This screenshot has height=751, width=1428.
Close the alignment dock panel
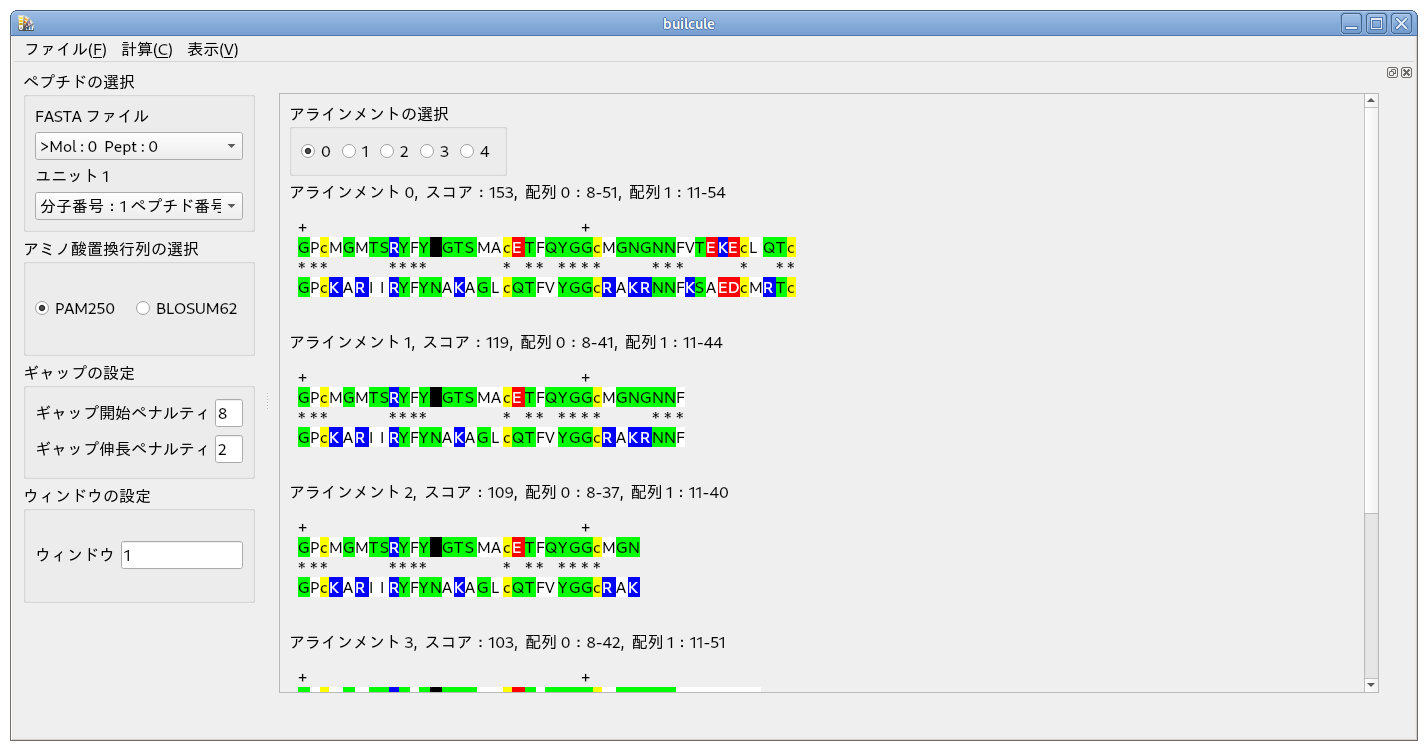pos(1406,73)
